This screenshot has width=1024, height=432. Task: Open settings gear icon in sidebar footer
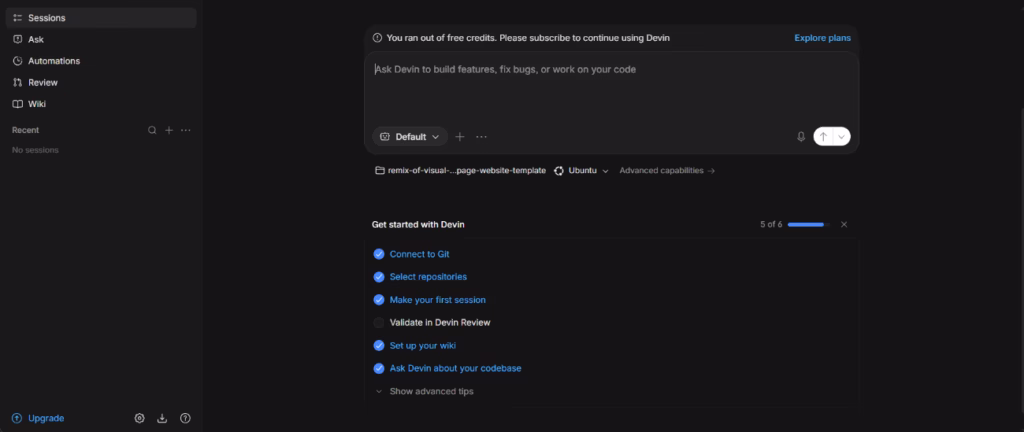139,418
